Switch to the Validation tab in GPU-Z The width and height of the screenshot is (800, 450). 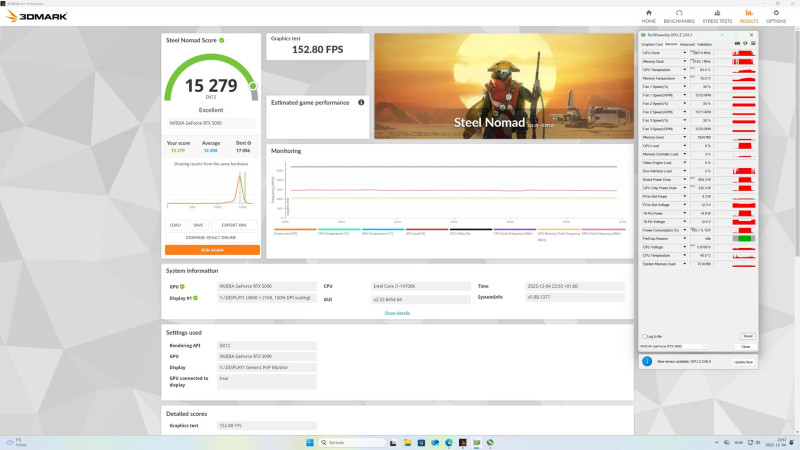[x=704, y=44]
